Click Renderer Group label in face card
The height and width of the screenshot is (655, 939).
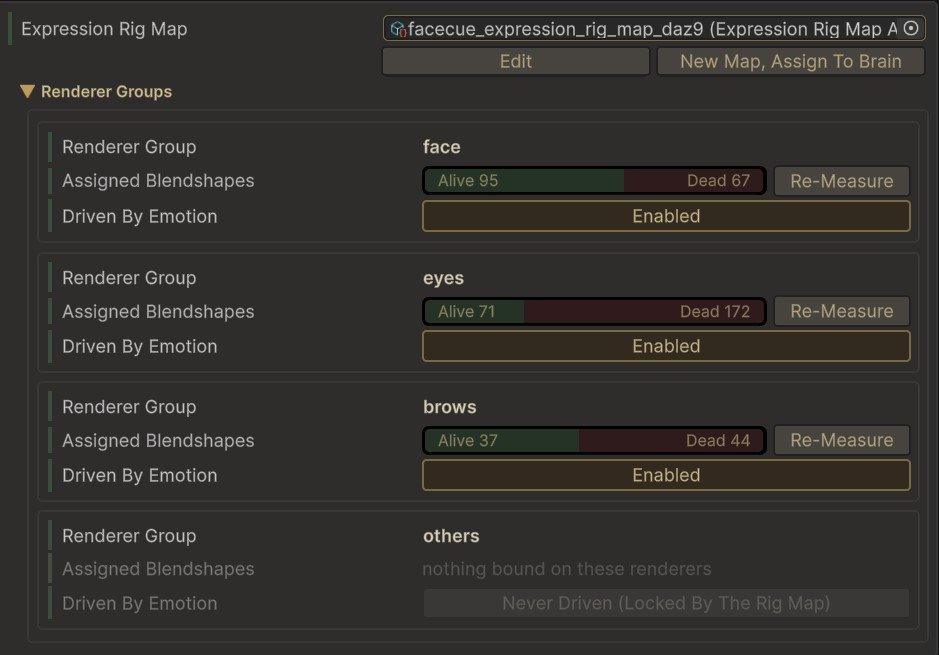click(129, 147)
